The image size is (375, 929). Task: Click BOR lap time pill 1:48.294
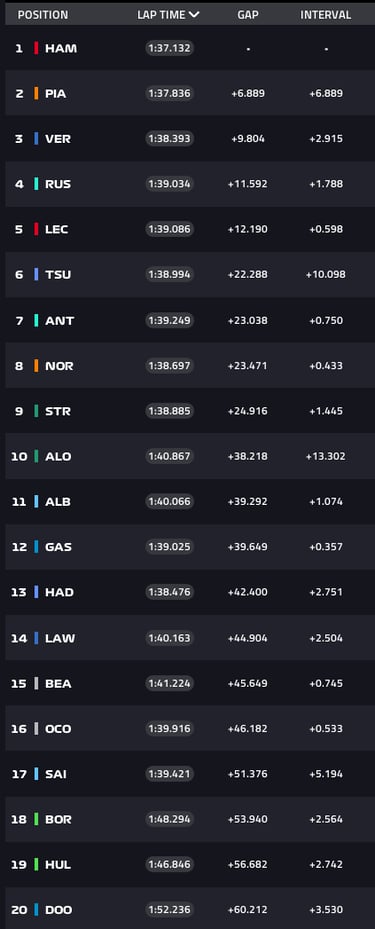click(169, 819)
